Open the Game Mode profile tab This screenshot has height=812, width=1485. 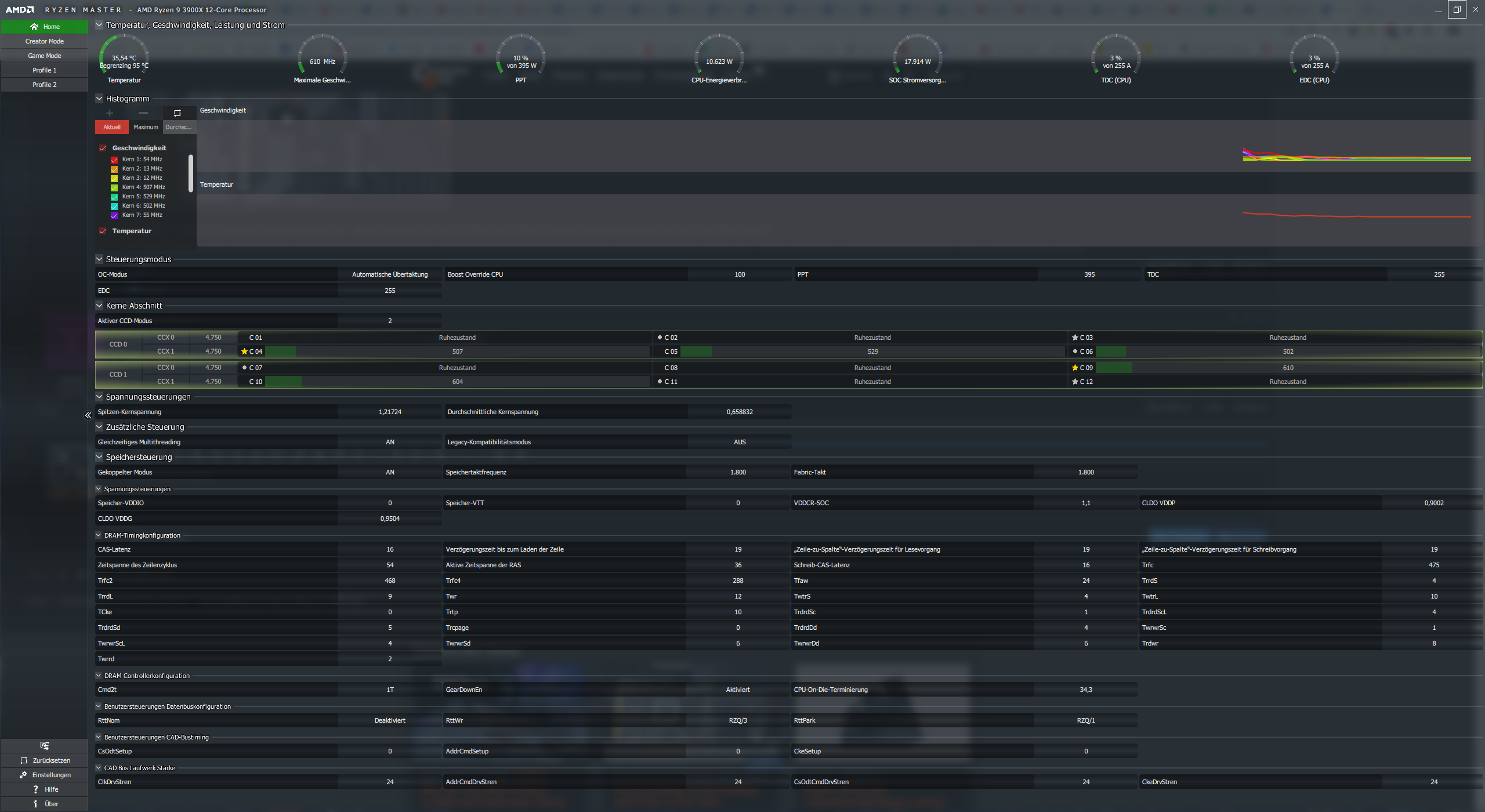(45, 56)
